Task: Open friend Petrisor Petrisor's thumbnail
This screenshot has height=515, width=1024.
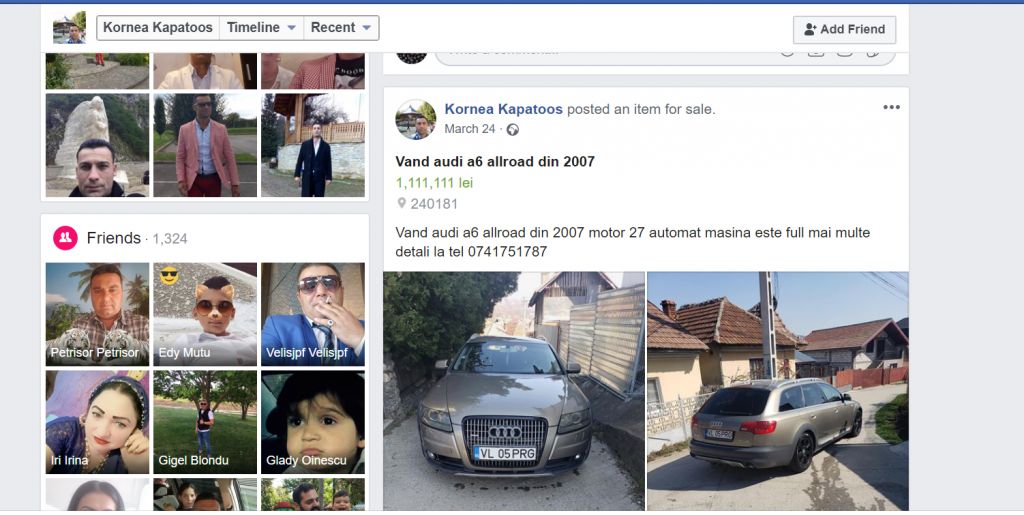Action: tap(97, 314)
